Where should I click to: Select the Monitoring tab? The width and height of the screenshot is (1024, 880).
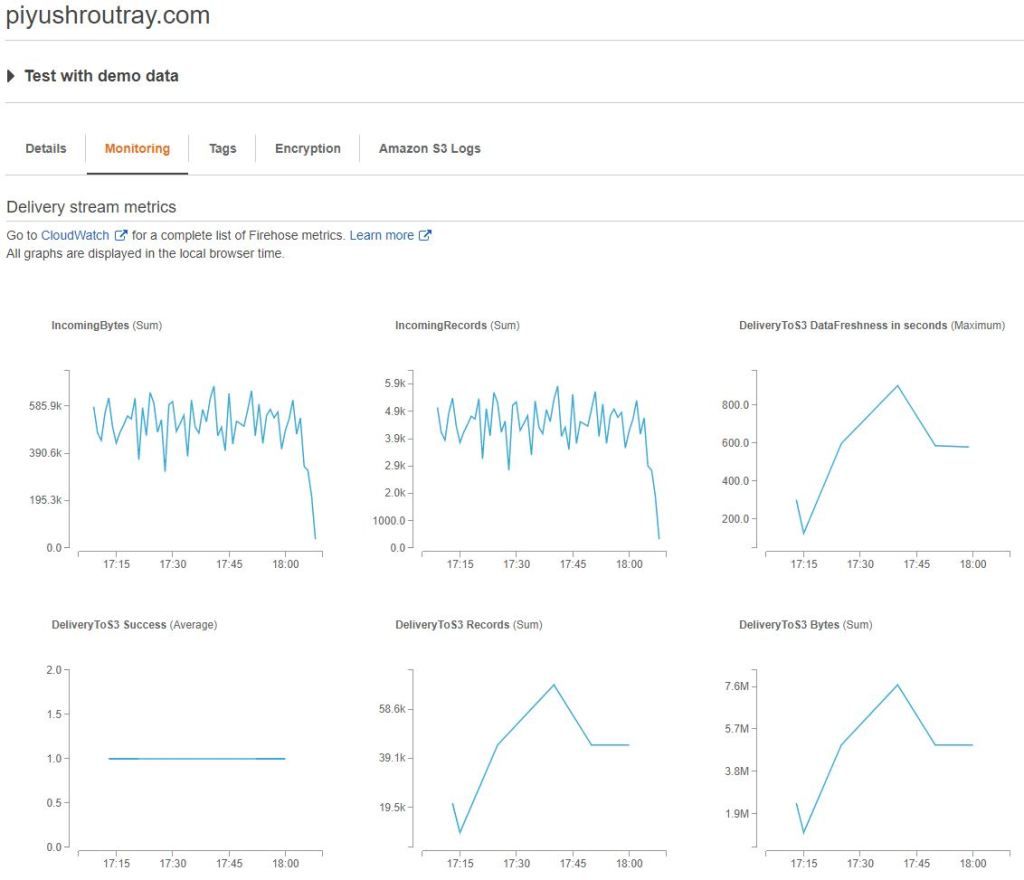click(x=137, y=148)
